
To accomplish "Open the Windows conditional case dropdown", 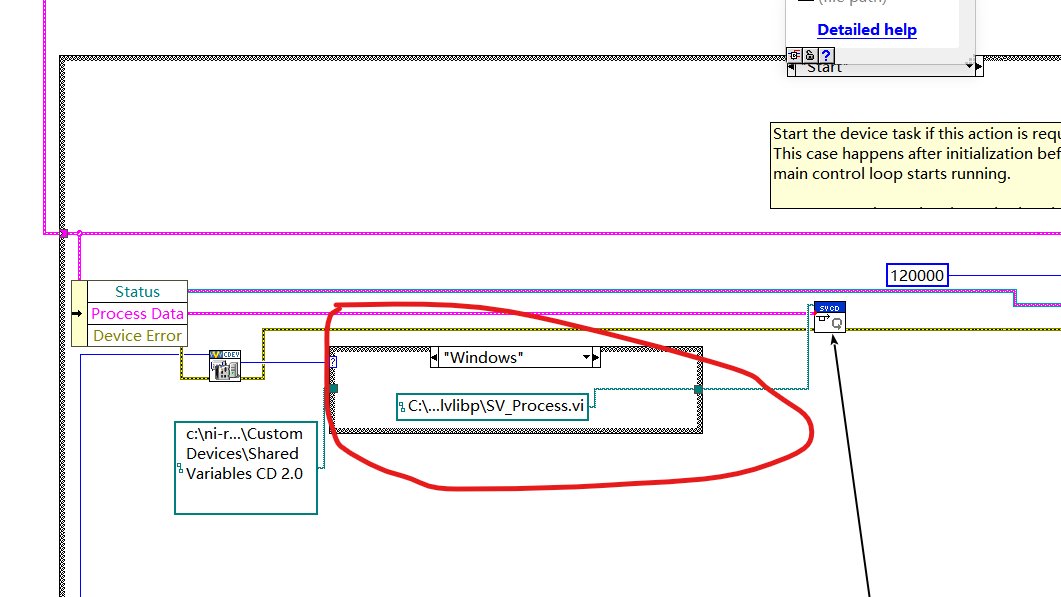I will coord(585,357).
